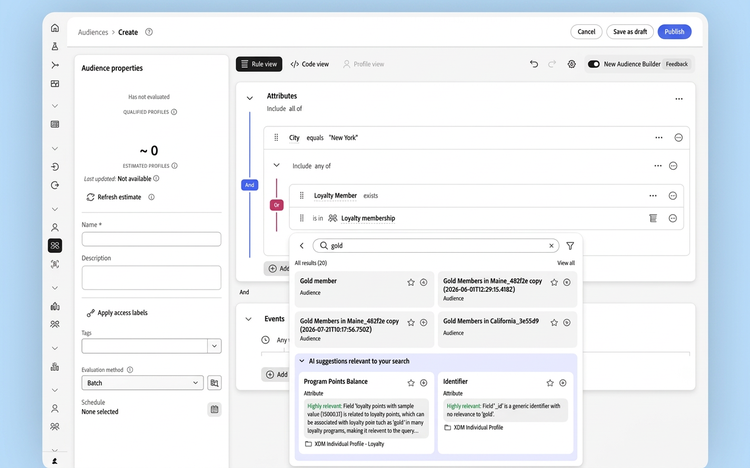
Task: Click the icon left of the Loyalty membership remove button
Action: click(x=653, y=218)
